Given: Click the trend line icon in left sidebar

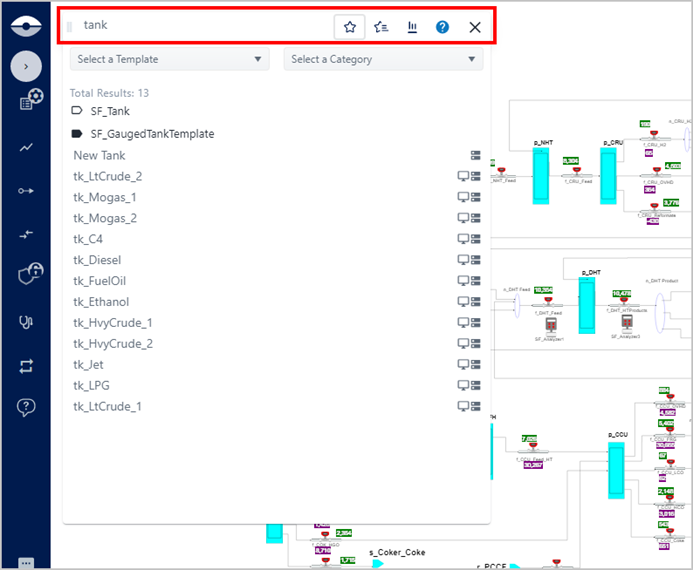Looking at the screenshot, I should click(26, 147).
